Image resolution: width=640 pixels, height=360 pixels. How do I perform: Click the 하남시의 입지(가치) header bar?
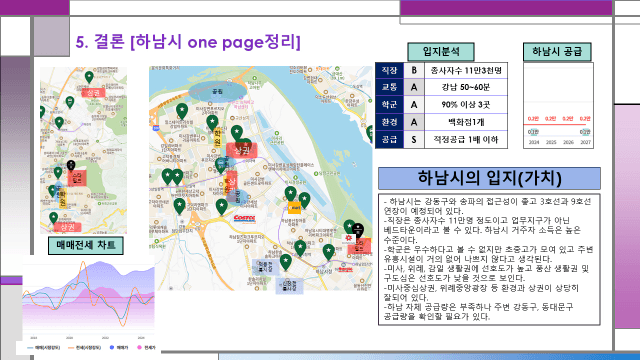point(489,178)
